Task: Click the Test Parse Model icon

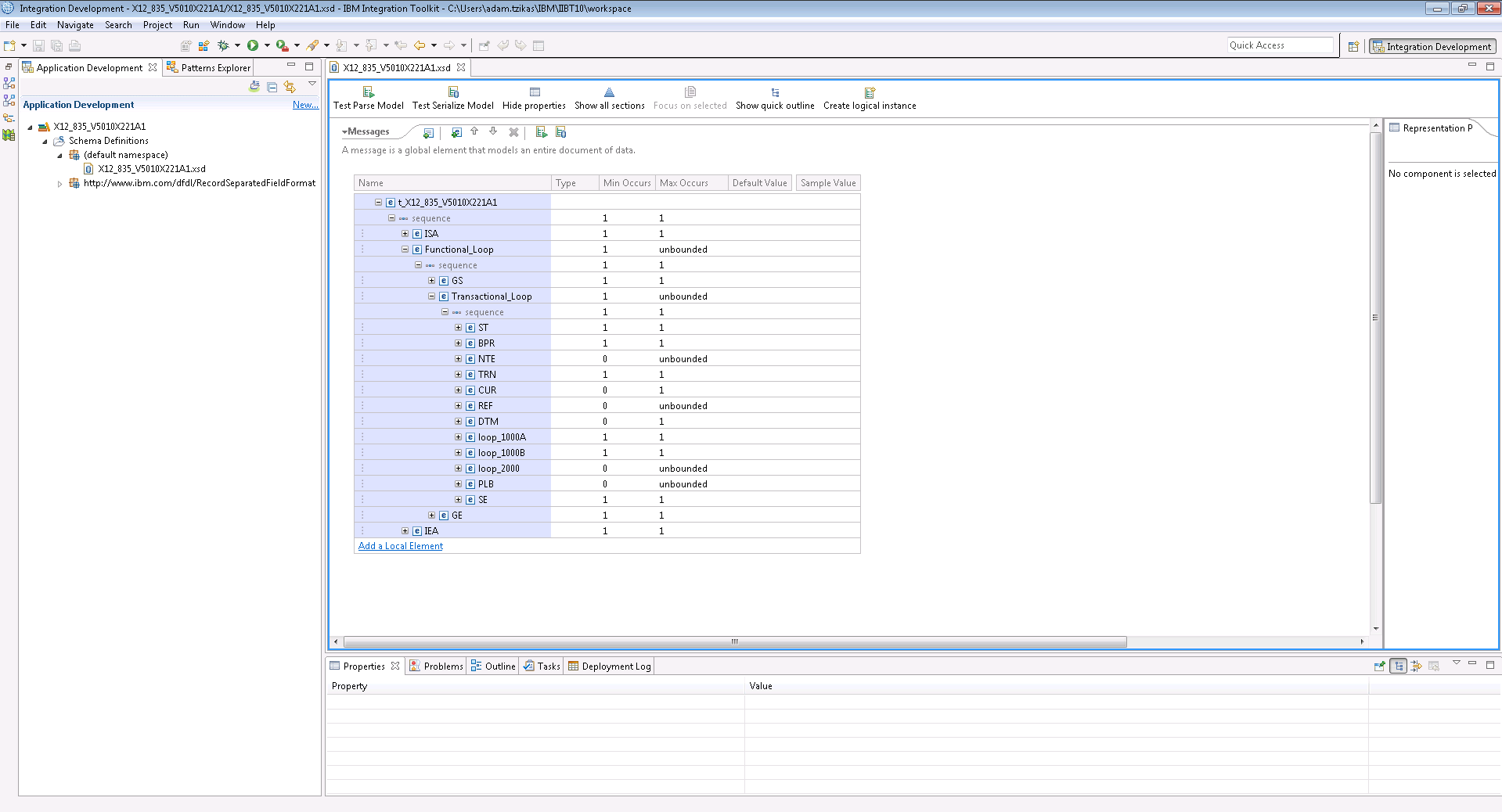Action: pyautogui.click(x=368, y=92)
